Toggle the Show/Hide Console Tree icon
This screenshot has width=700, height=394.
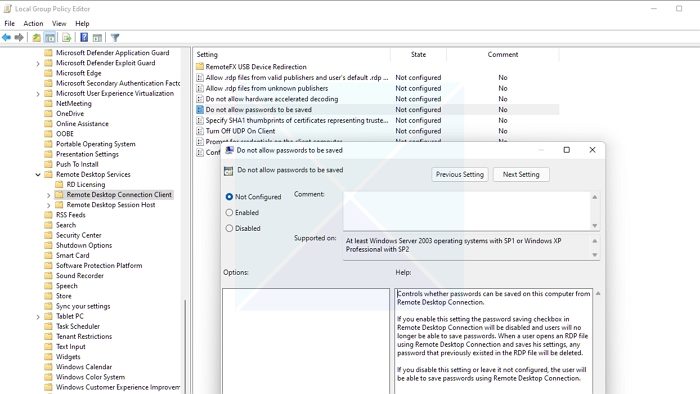(50, 37)
